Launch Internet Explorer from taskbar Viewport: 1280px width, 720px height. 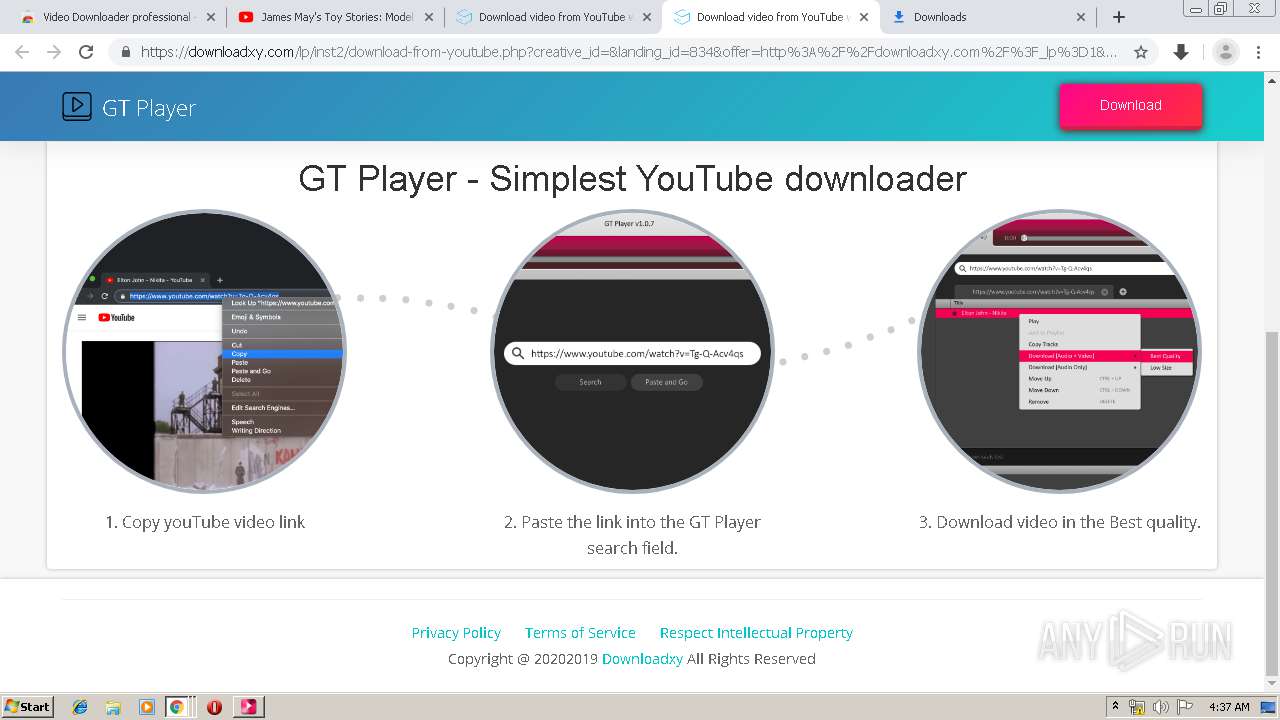coord(80,707)
